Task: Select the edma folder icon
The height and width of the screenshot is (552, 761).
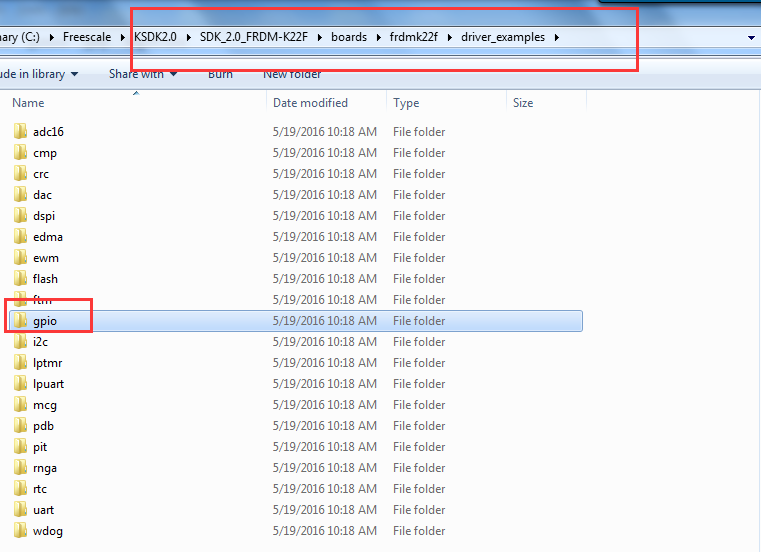Action: click(20, 236)
